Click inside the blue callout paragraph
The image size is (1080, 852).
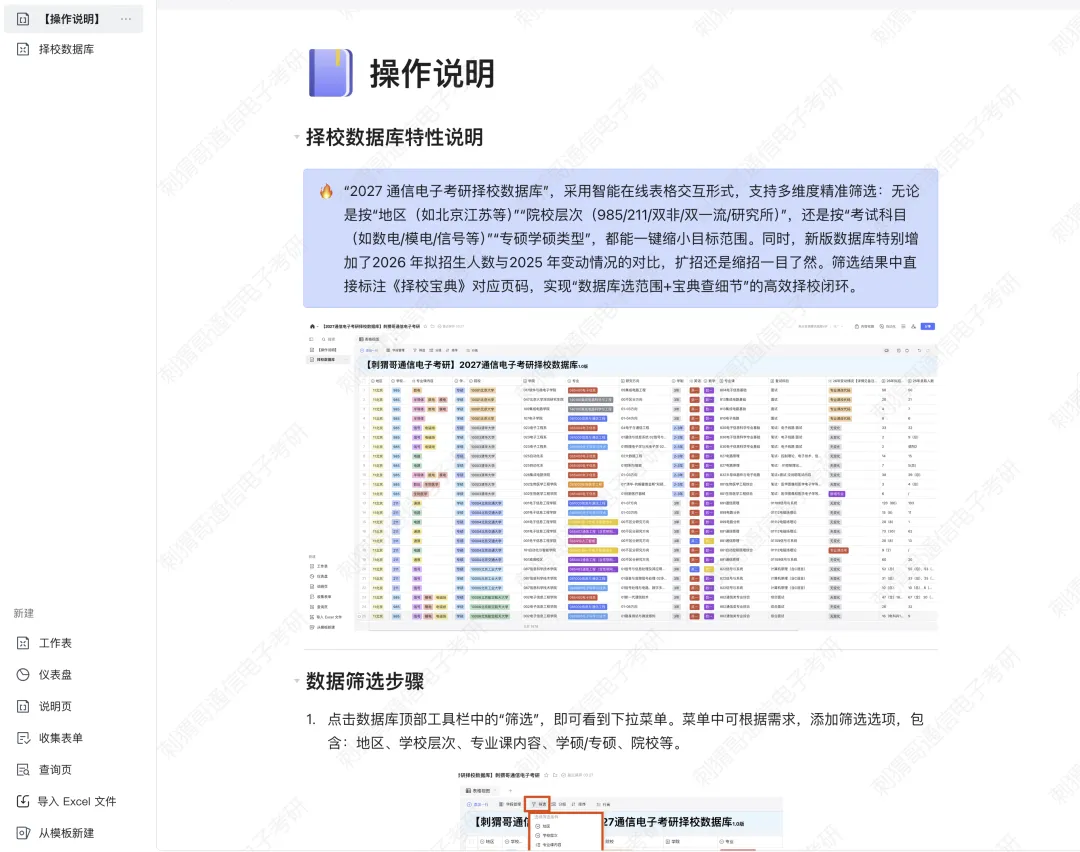point(632,238)
